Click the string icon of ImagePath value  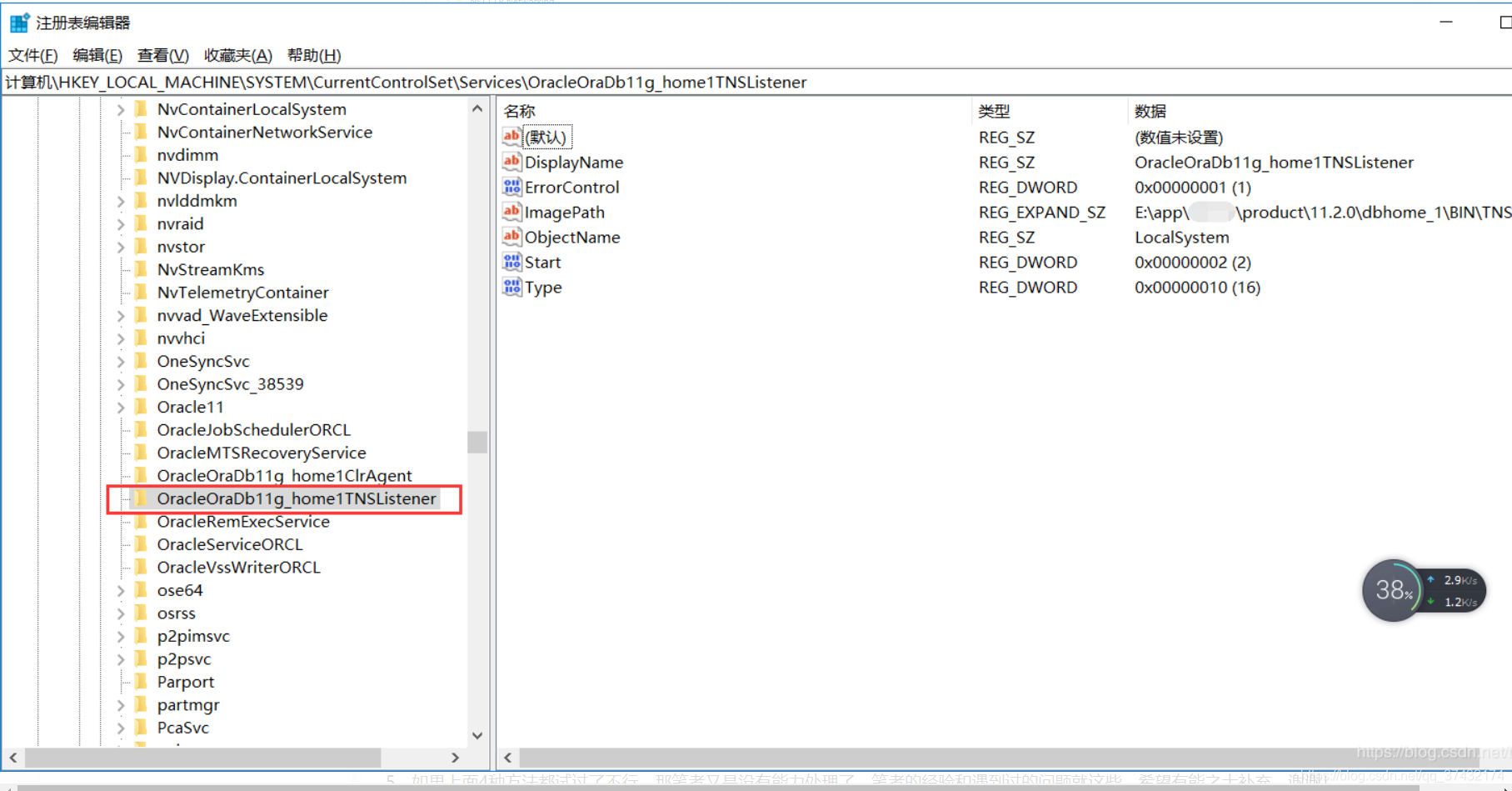pos(511,212)
